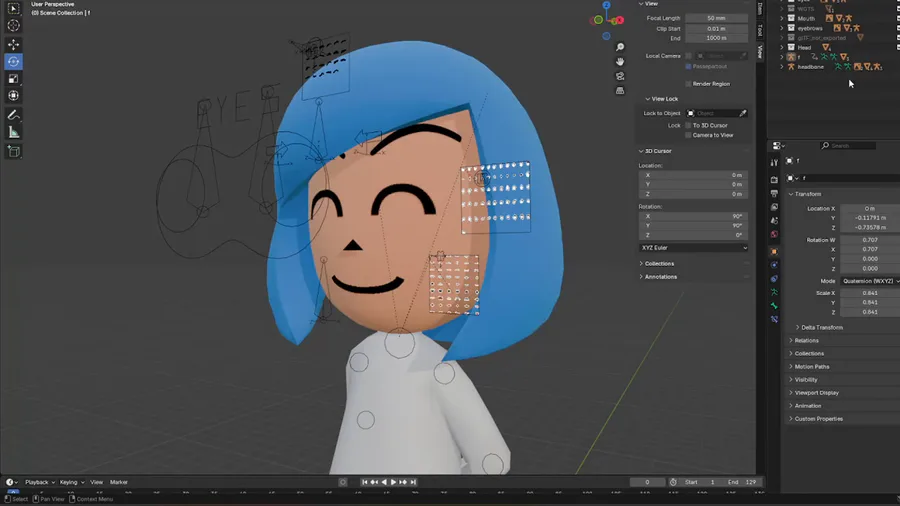The width and height of the screenshot is (900, 506).
Task: Select the Annotate tool
Action: pyautogui.click(x=13, y=115)
